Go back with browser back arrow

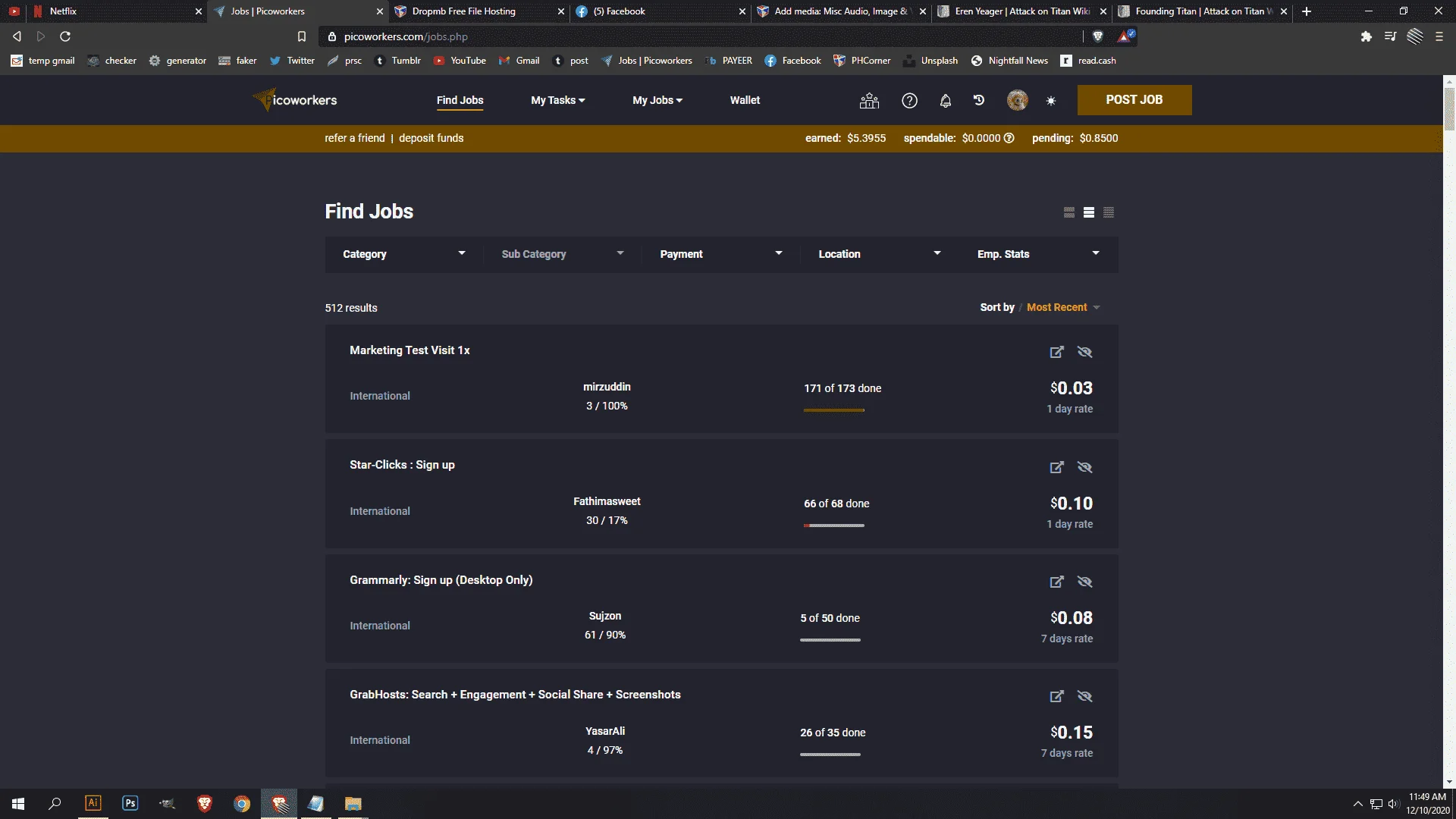click(x=17, y=36)
